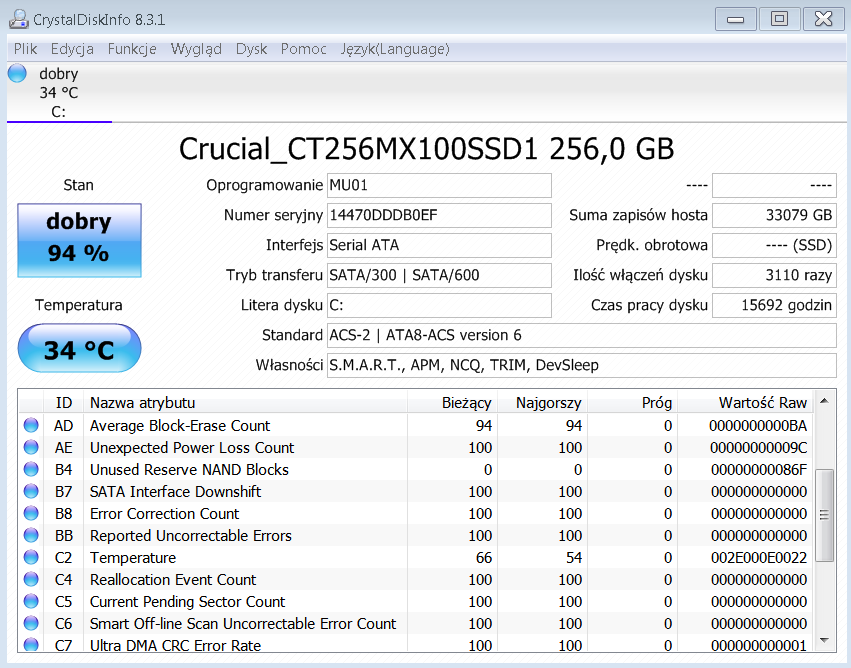
Task: Click the dobry 94 % health status button
Action: (79, 240)
